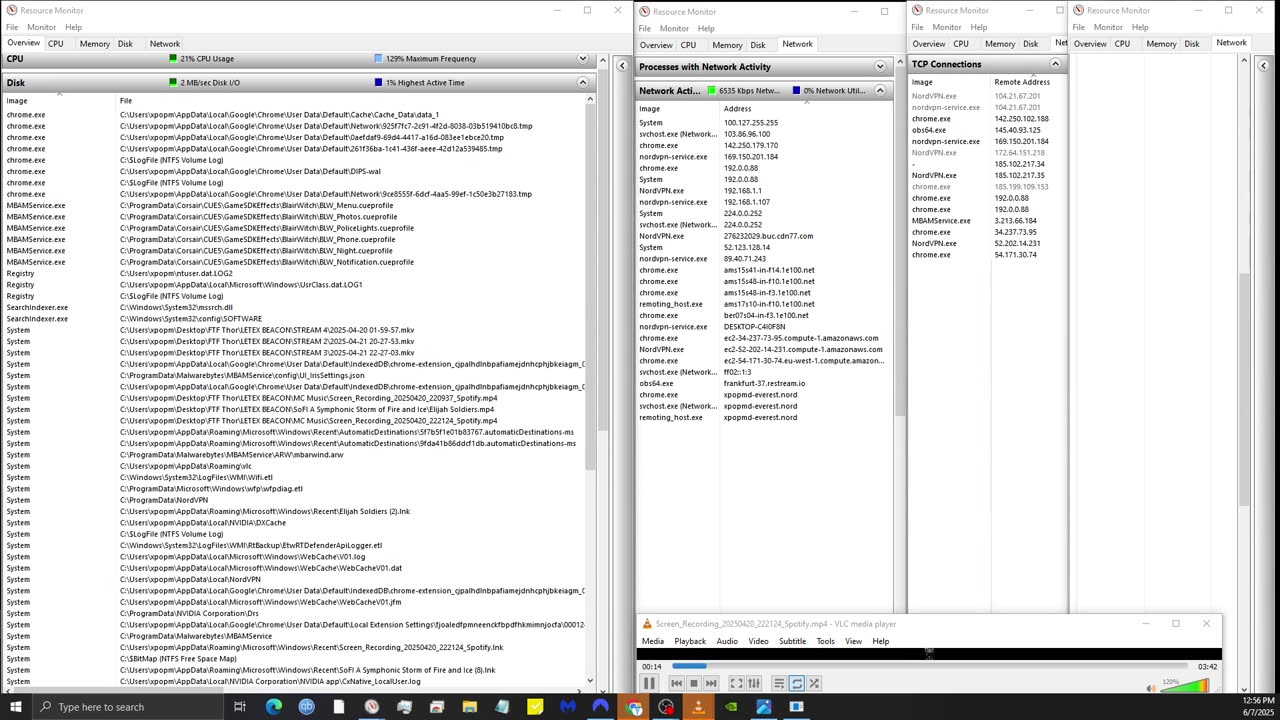Screen dimensions: 1280x720
Task: Skip to next media in VLC
Action: click(711, 683)
